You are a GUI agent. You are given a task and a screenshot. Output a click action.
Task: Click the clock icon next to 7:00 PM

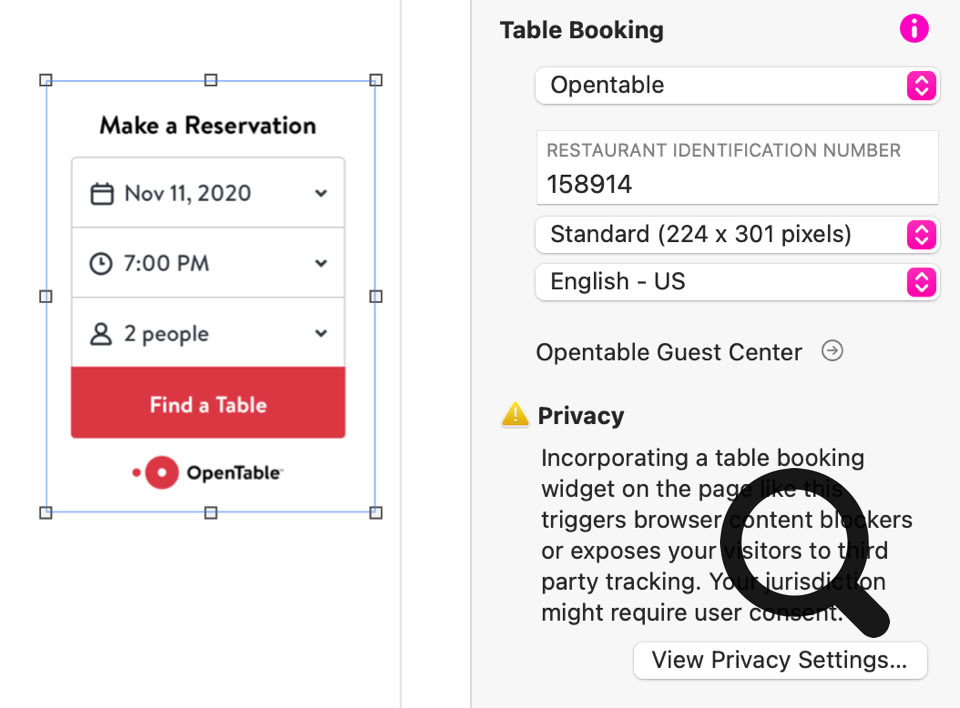(102, 264)
